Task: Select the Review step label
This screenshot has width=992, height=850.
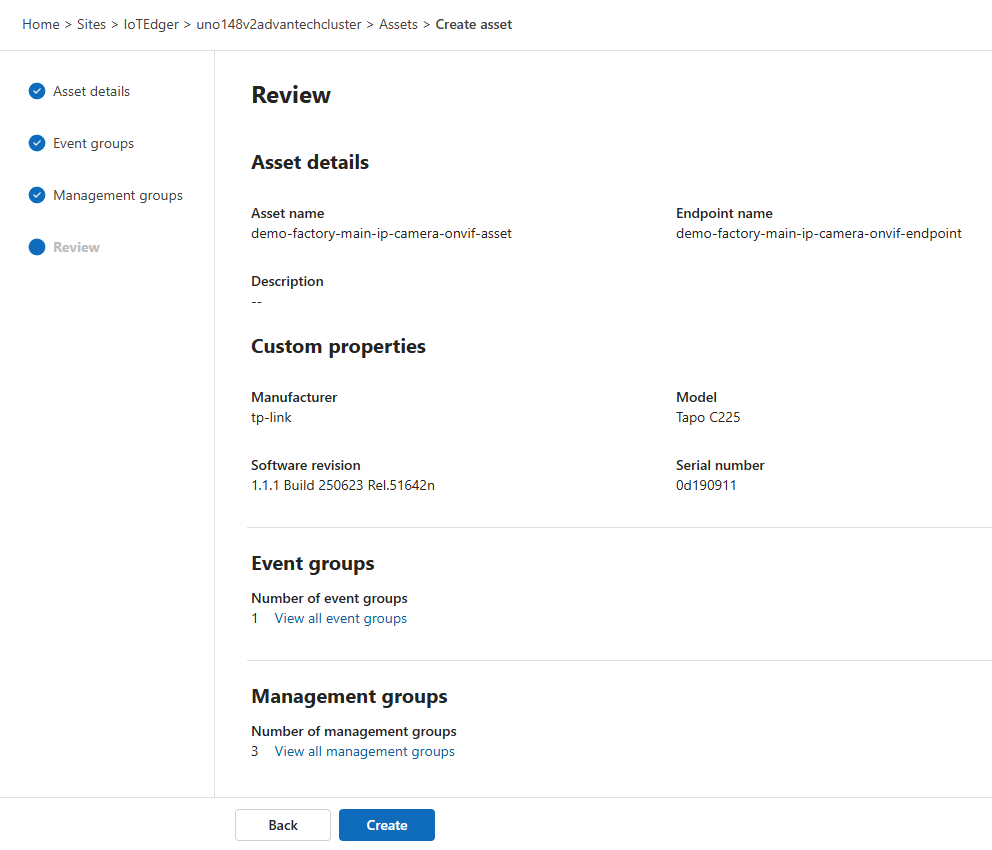Action: tap(76, 247)
